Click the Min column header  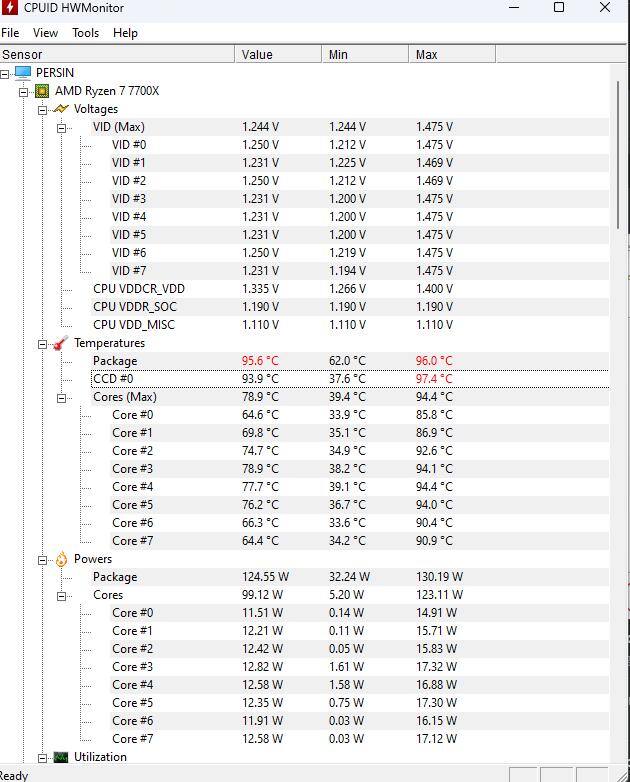[x=365, y=54]
